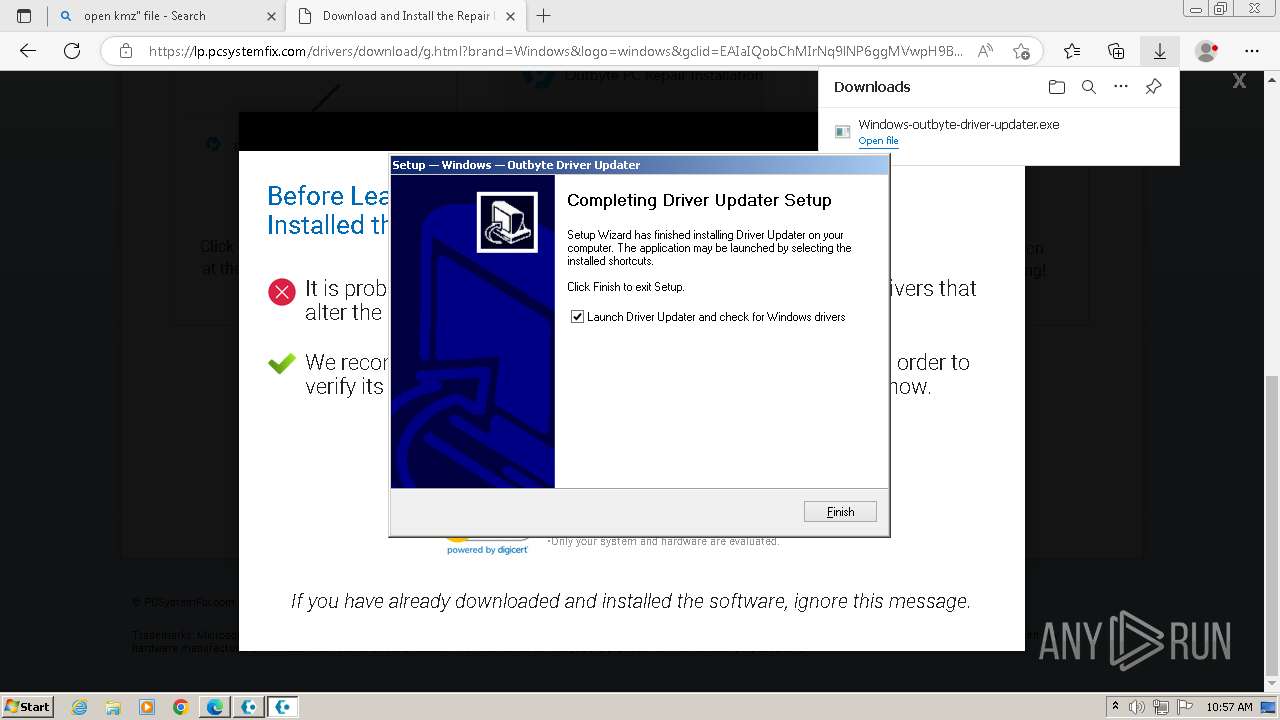
Task: Show hidden system tray icons
Action: click(1115, 707)
